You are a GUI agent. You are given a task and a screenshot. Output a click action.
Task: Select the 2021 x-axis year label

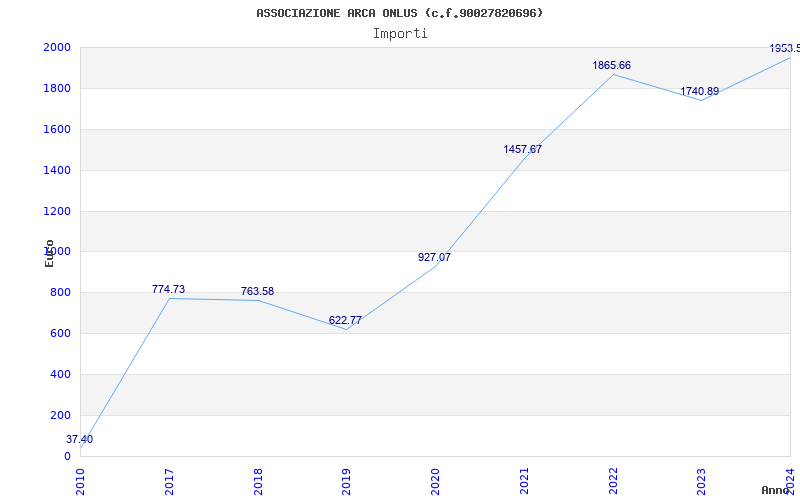pyautogui.click(x=524, y=481)
